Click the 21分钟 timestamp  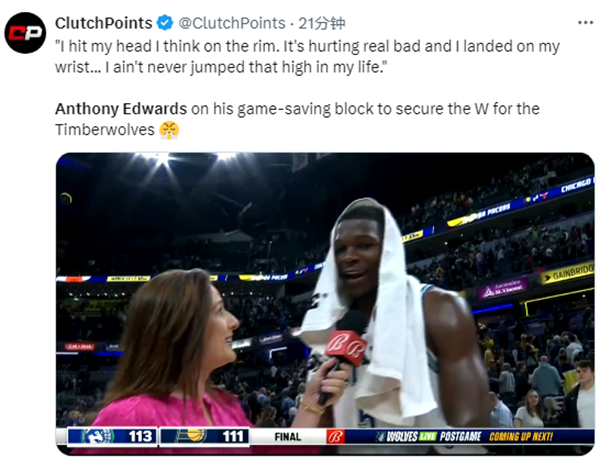(322, 23)
